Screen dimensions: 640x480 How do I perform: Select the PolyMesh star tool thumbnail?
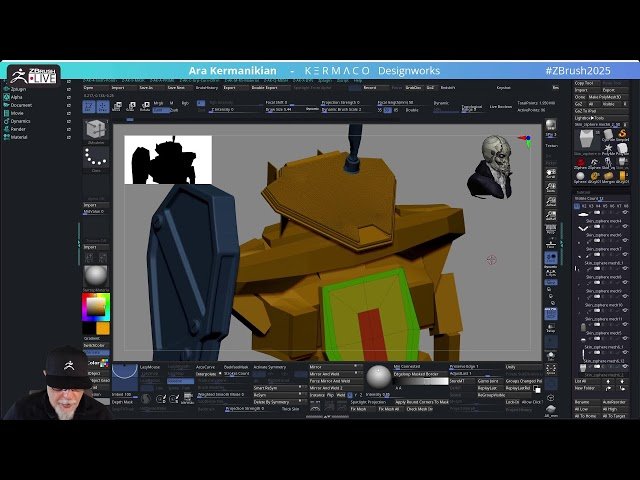pos(609,149)
